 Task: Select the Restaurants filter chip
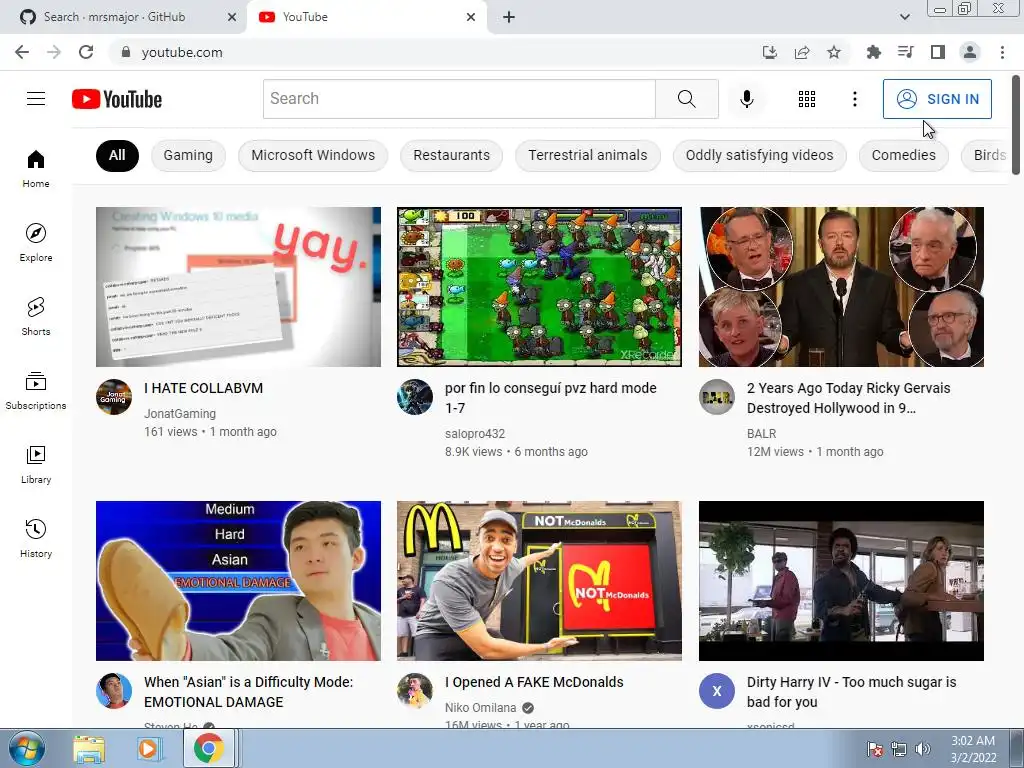point(451,155)
